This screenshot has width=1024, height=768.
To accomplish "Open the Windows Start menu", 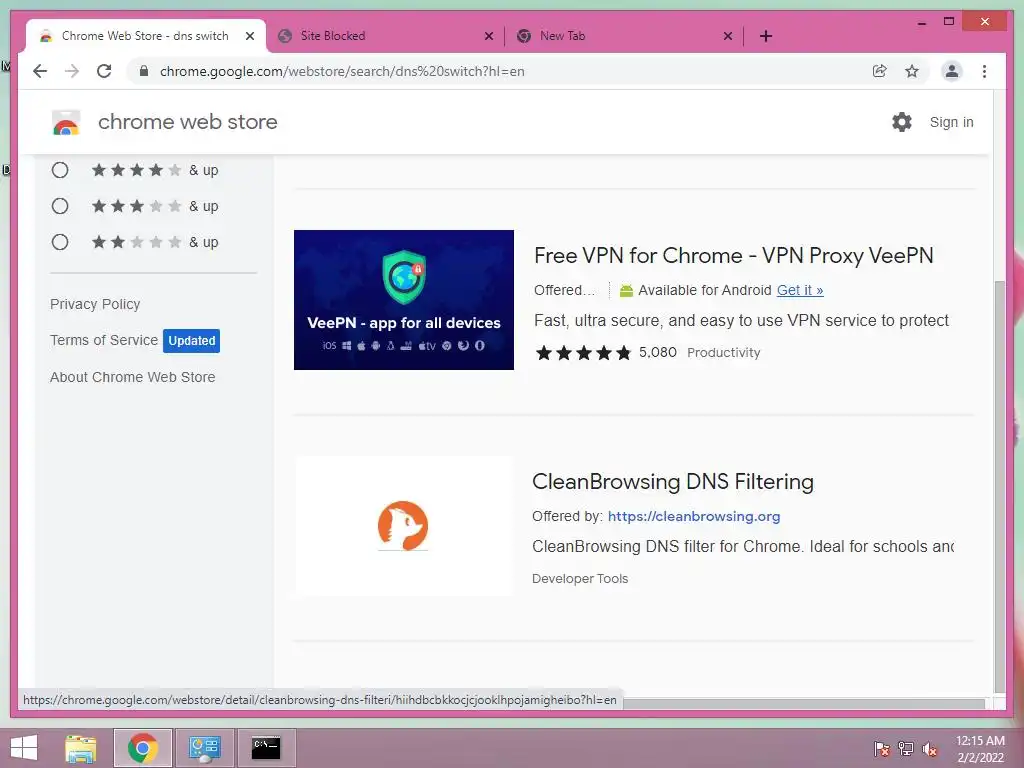I will click(x=24, y=748).
